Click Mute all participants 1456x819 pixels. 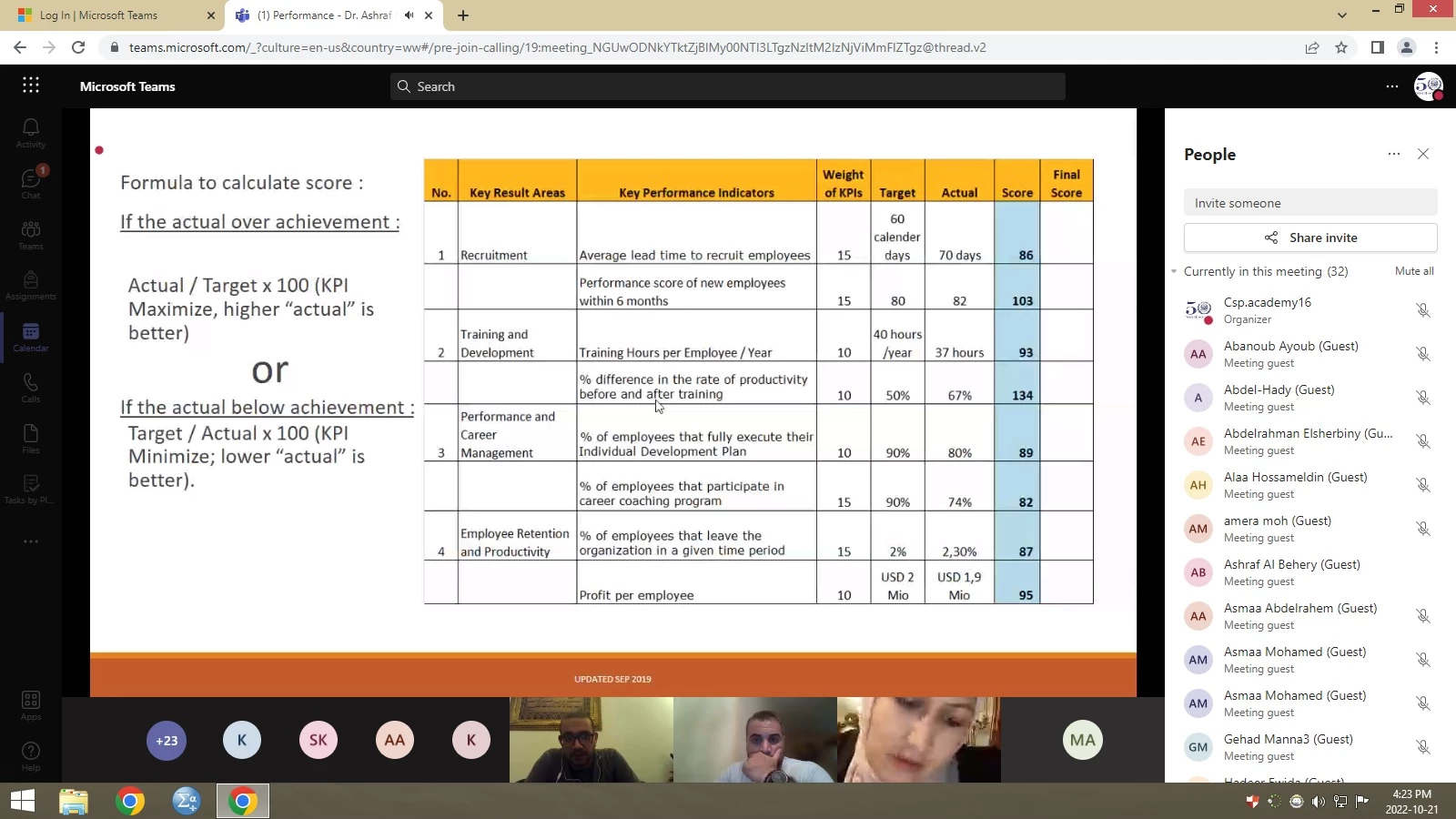pyautogui.click(x=1414, y=271)
